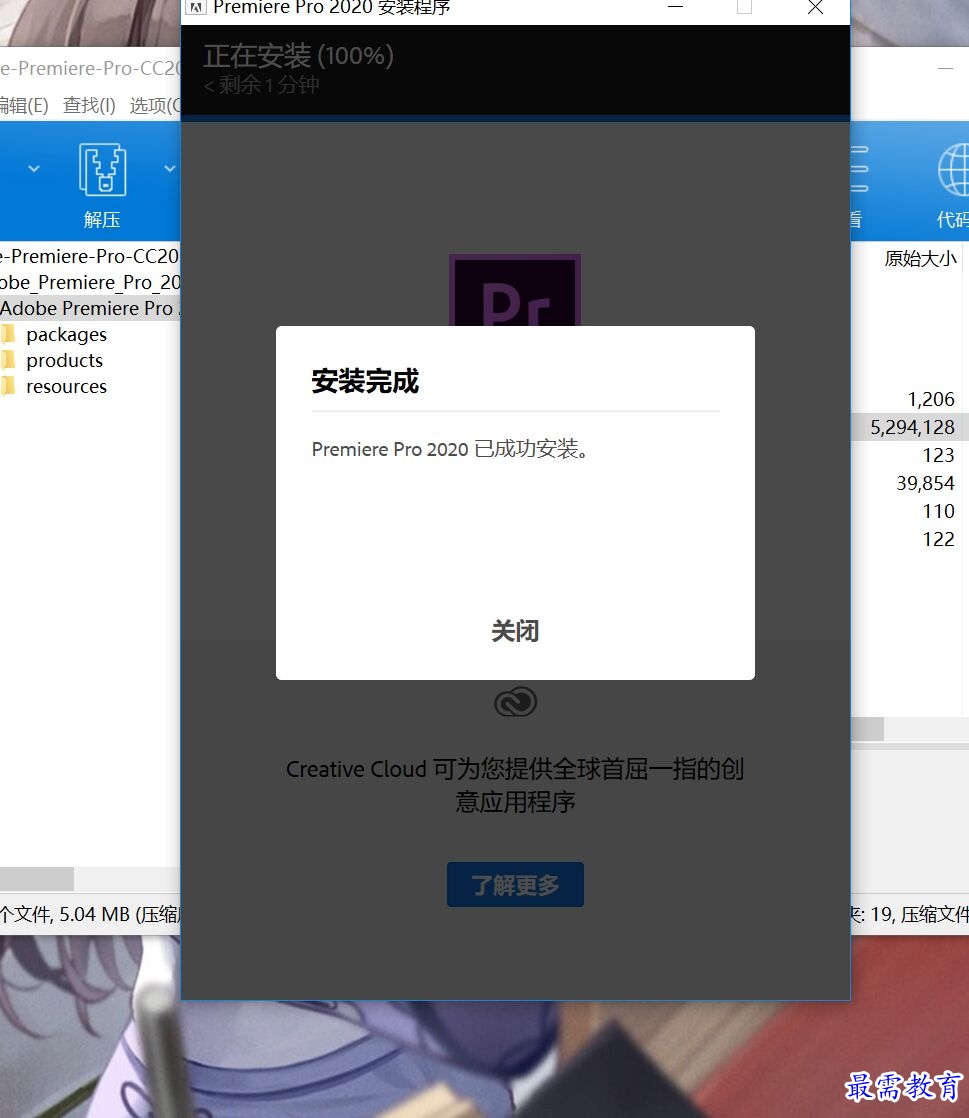Viewport: 969px width, 1118px height.
Task: Select the packages folder
Action: pos(66,334)
